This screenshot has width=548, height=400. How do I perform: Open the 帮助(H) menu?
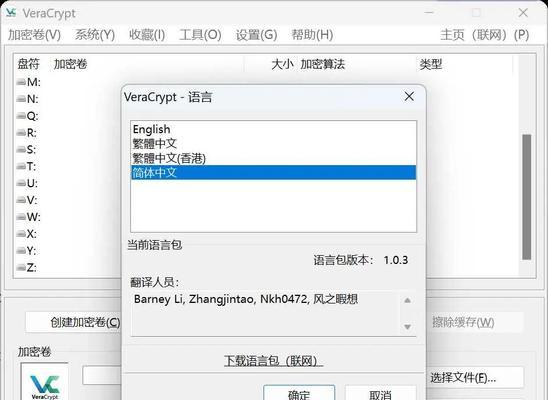(x=312, y=35)
